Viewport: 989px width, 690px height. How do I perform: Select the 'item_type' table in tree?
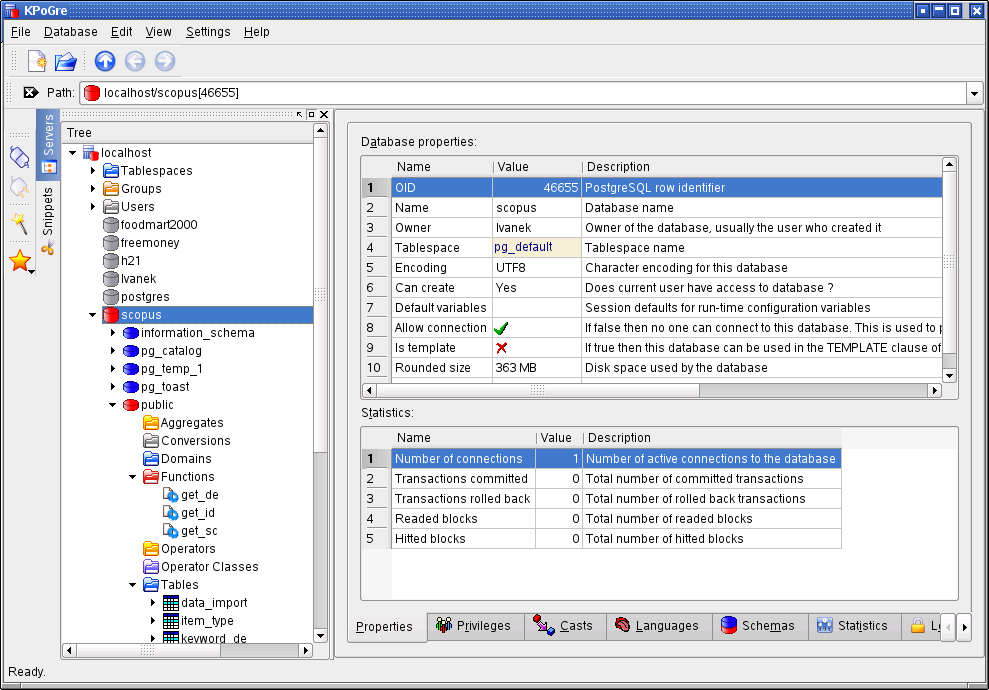coord(207,621)
